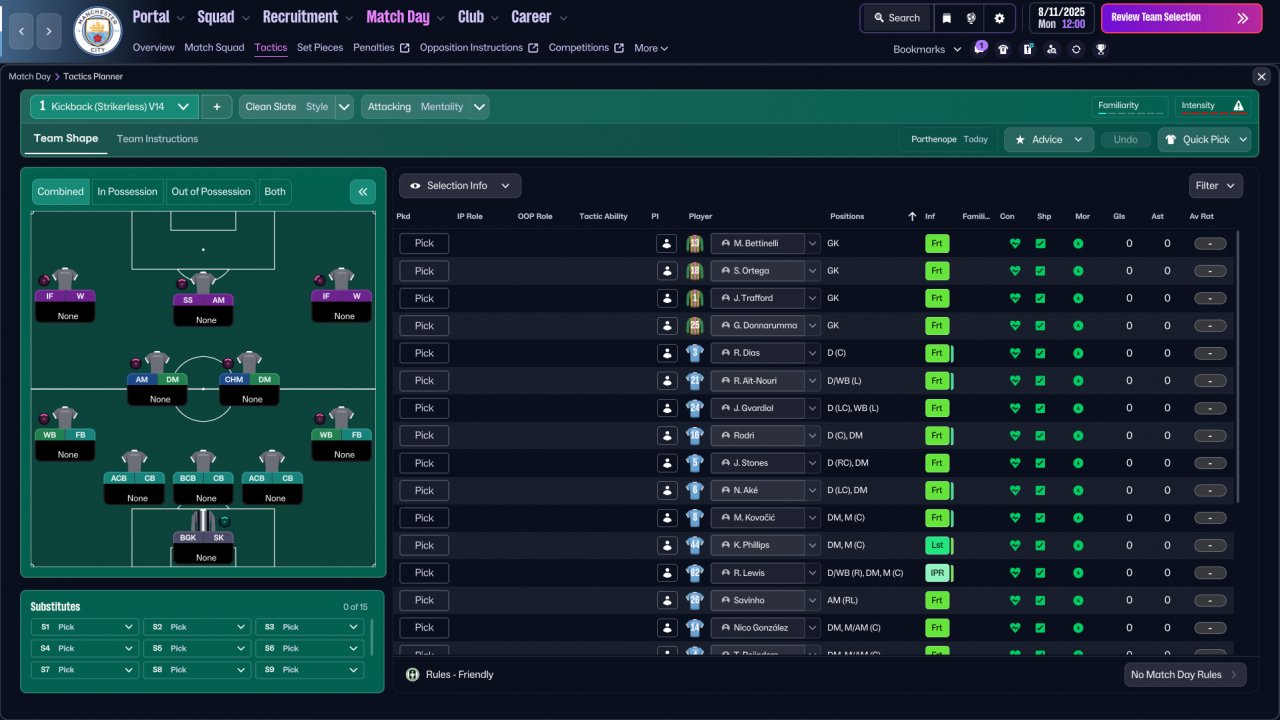Pick Rodri for the lineup

click(x=424, y=436)
